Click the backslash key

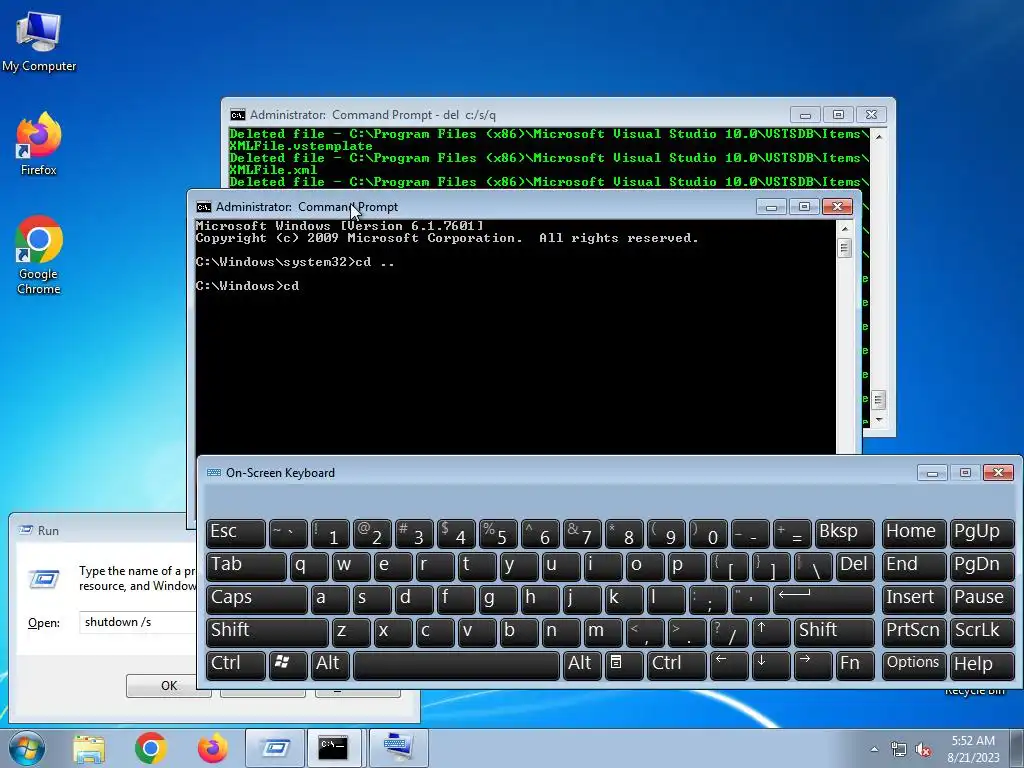[812, 566]
